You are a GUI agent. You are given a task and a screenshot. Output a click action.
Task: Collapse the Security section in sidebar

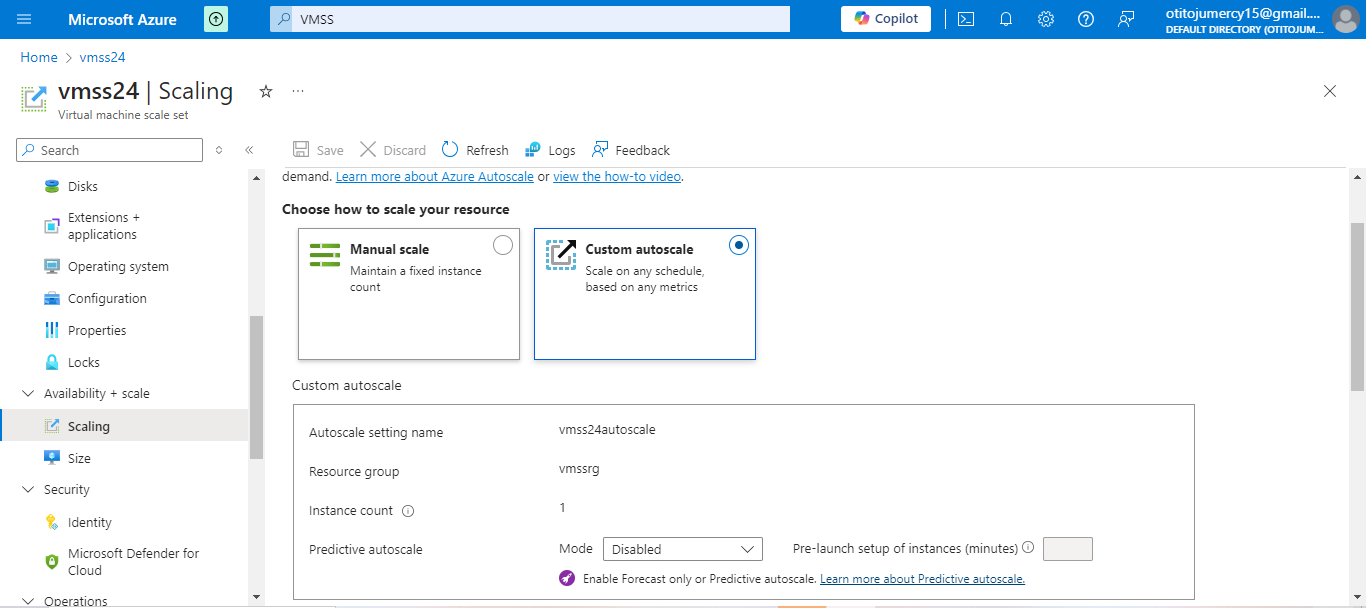pyautogui.click(x=28, y=490)
